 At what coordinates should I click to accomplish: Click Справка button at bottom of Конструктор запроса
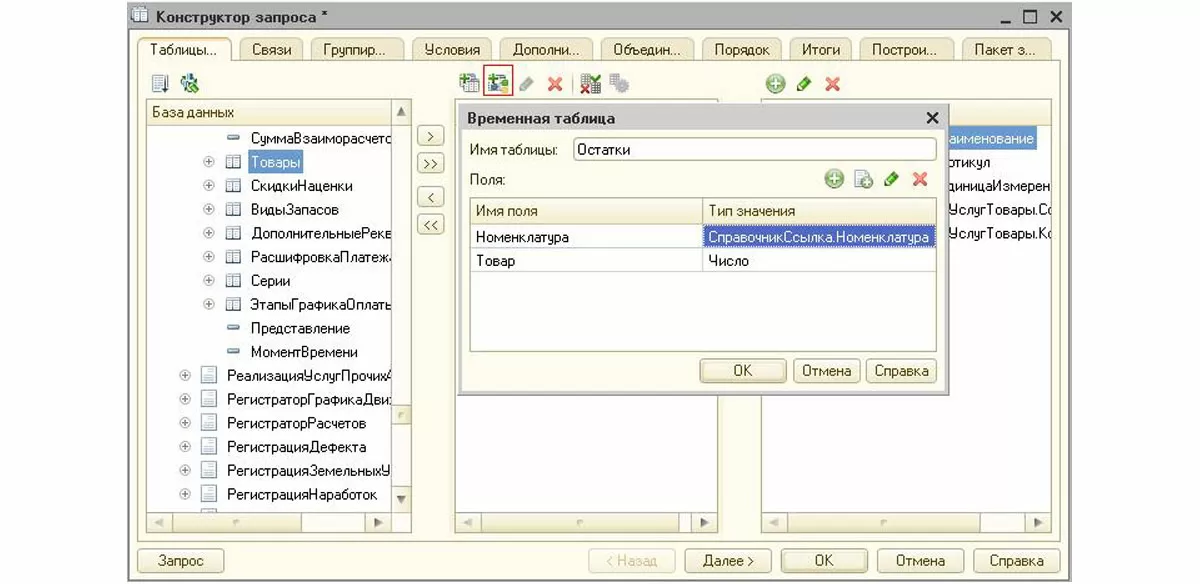tap(1016, 561)
